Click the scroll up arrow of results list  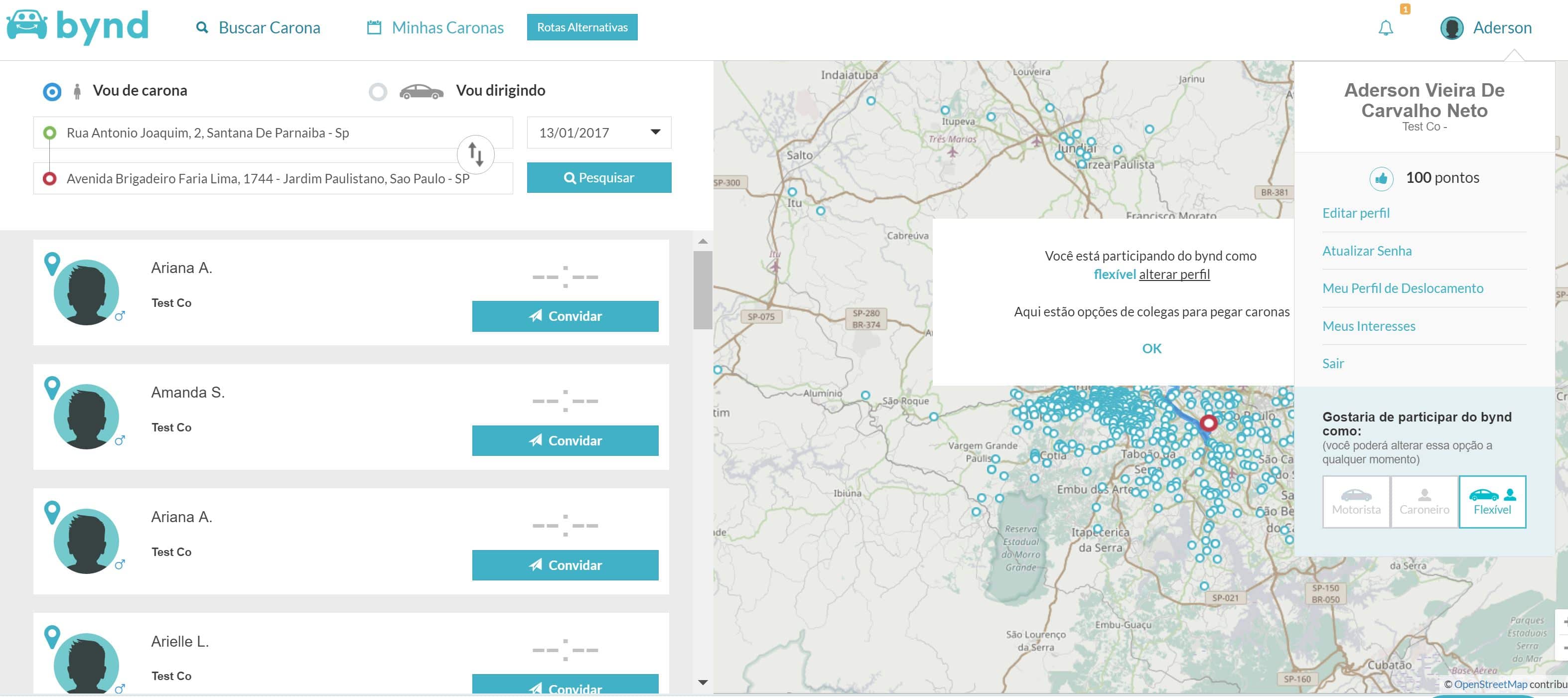point(703,242)
